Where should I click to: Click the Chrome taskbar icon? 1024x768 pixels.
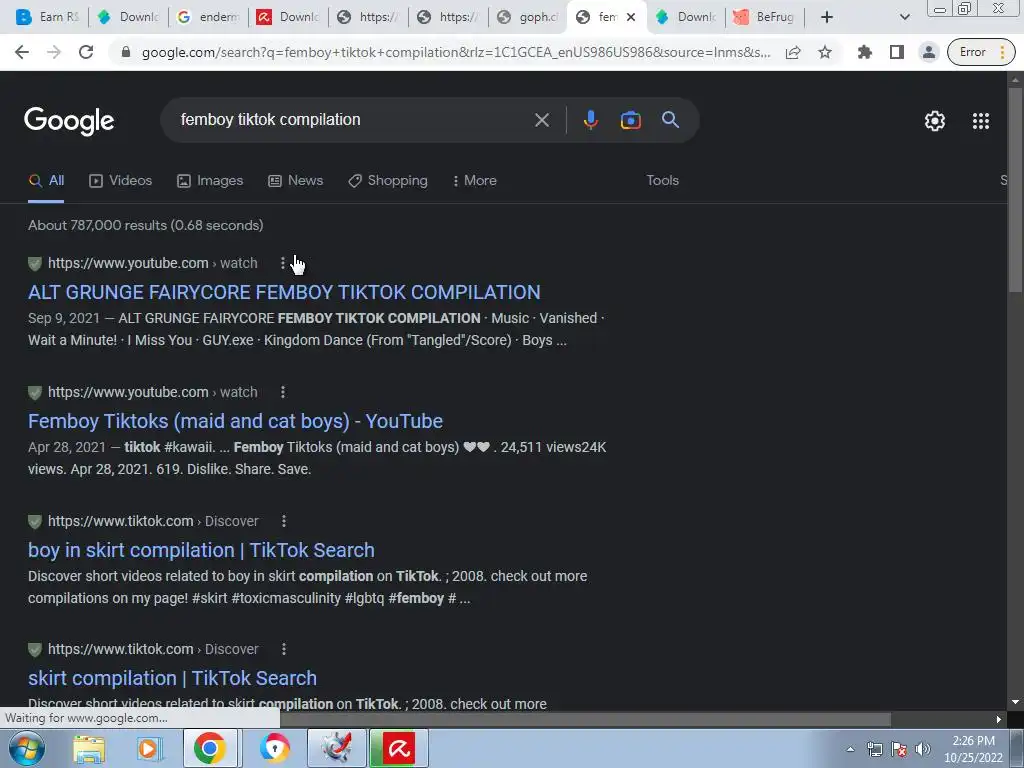pos(210,748)
